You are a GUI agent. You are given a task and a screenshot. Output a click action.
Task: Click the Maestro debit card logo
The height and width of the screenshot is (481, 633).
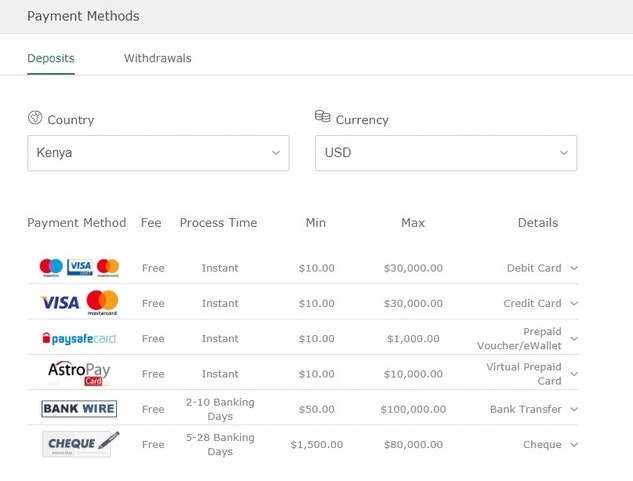click(x=51, y=267)
